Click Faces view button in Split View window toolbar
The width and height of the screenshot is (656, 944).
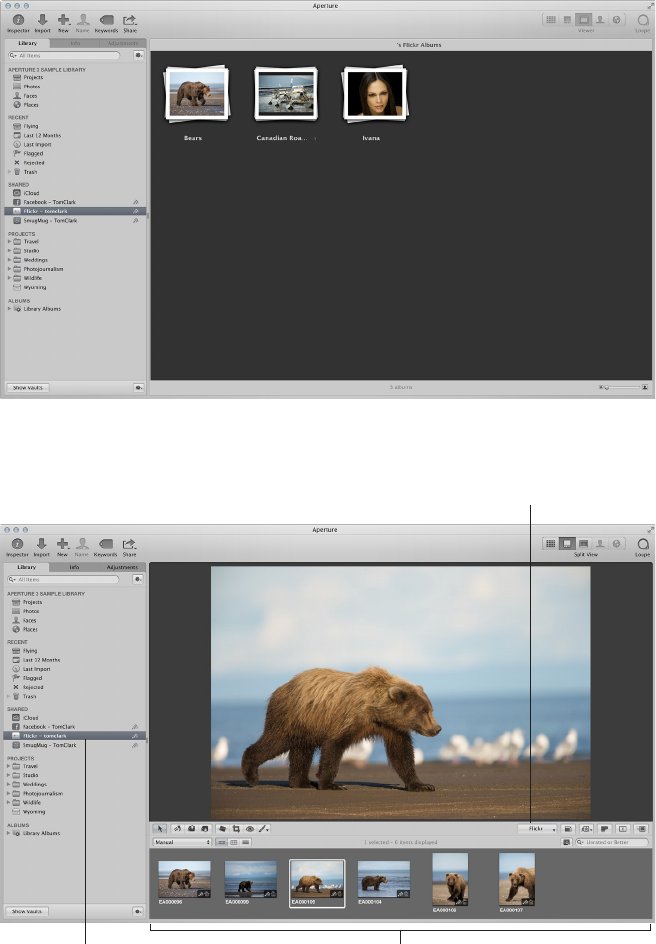click(x=599, y=544)
